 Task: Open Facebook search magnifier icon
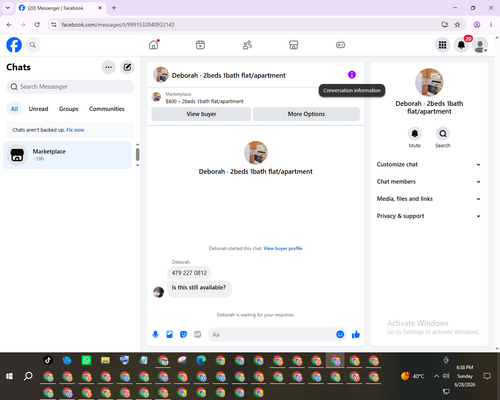pos(33,45)
